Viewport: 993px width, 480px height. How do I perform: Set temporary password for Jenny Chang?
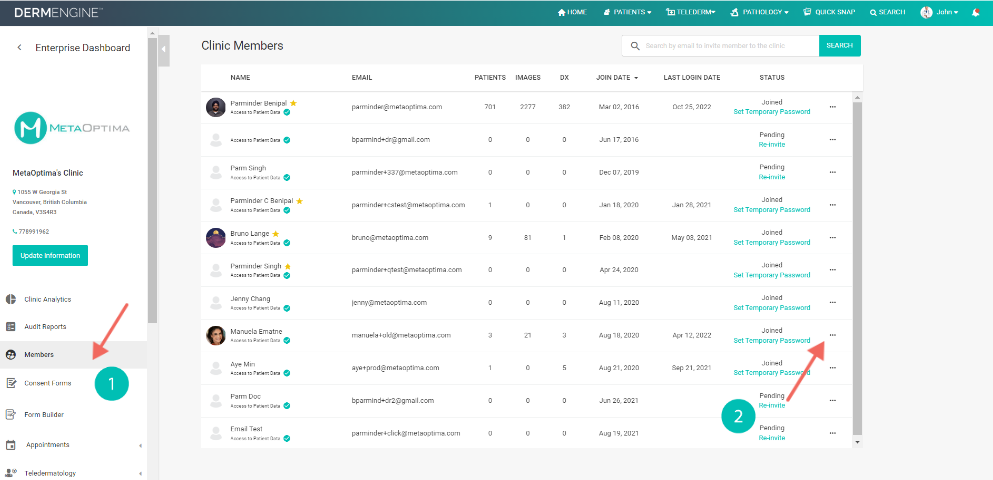tap(771, 308)
